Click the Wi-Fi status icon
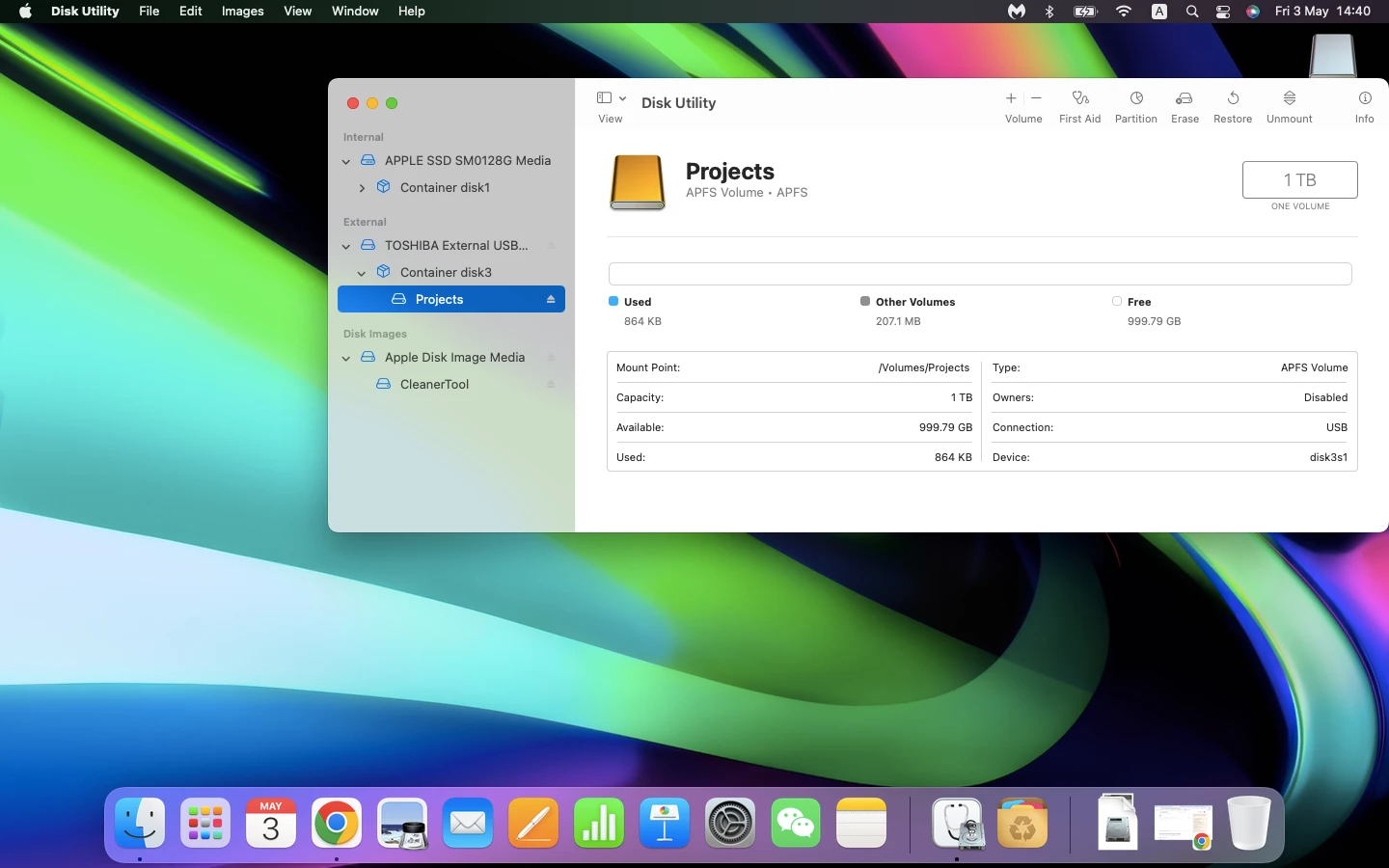The image size is (1389, 868). 1124,12
